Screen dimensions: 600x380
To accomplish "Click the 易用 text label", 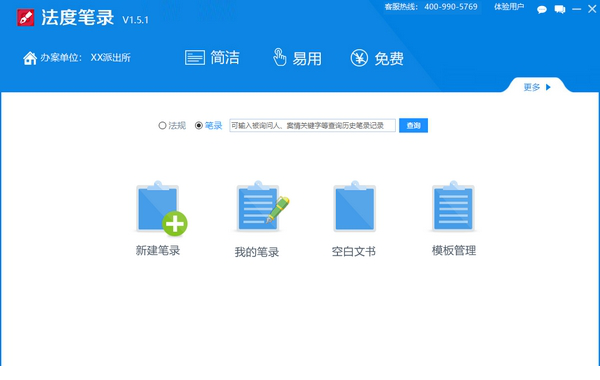I will point(307,59).
